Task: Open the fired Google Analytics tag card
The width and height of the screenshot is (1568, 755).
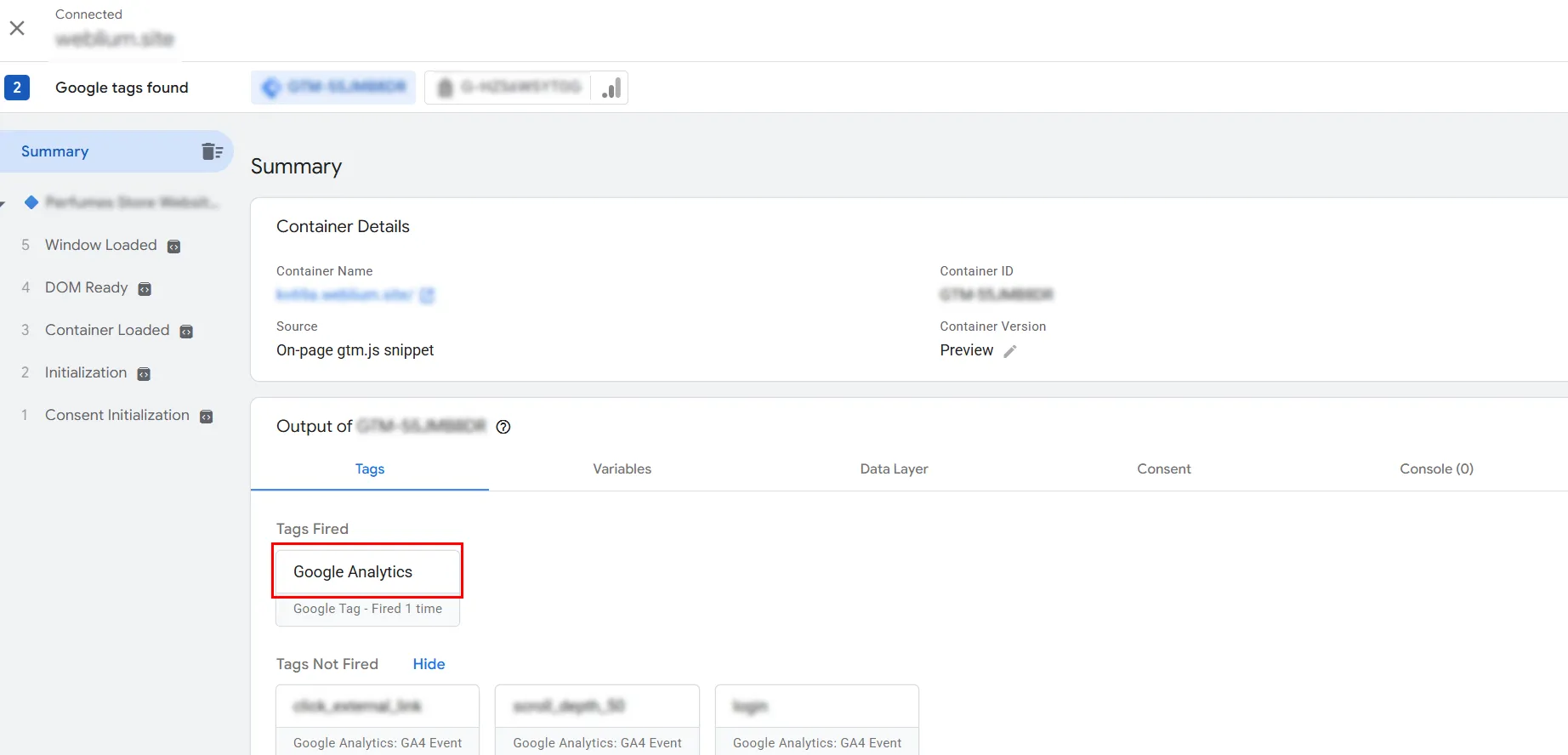Action: pyautogui.click(x=367, y=572)
